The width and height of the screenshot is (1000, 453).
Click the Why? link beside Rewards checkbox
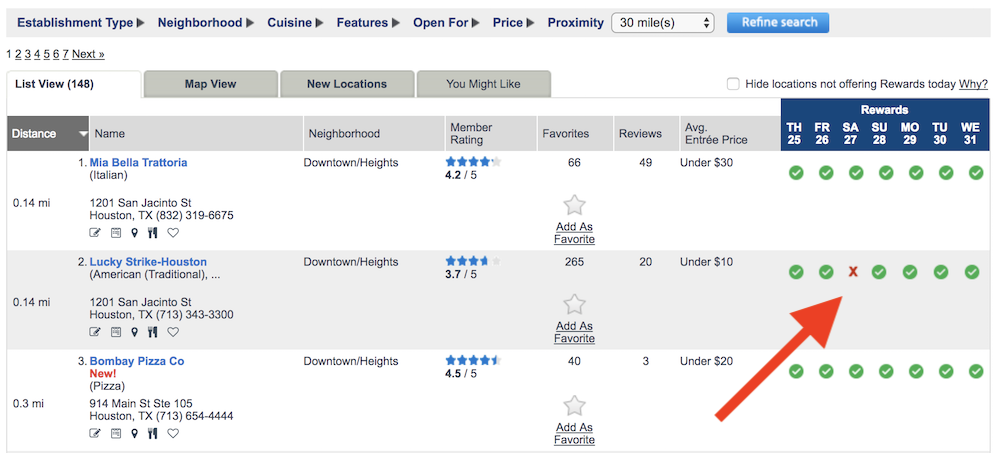coord(973,84)
